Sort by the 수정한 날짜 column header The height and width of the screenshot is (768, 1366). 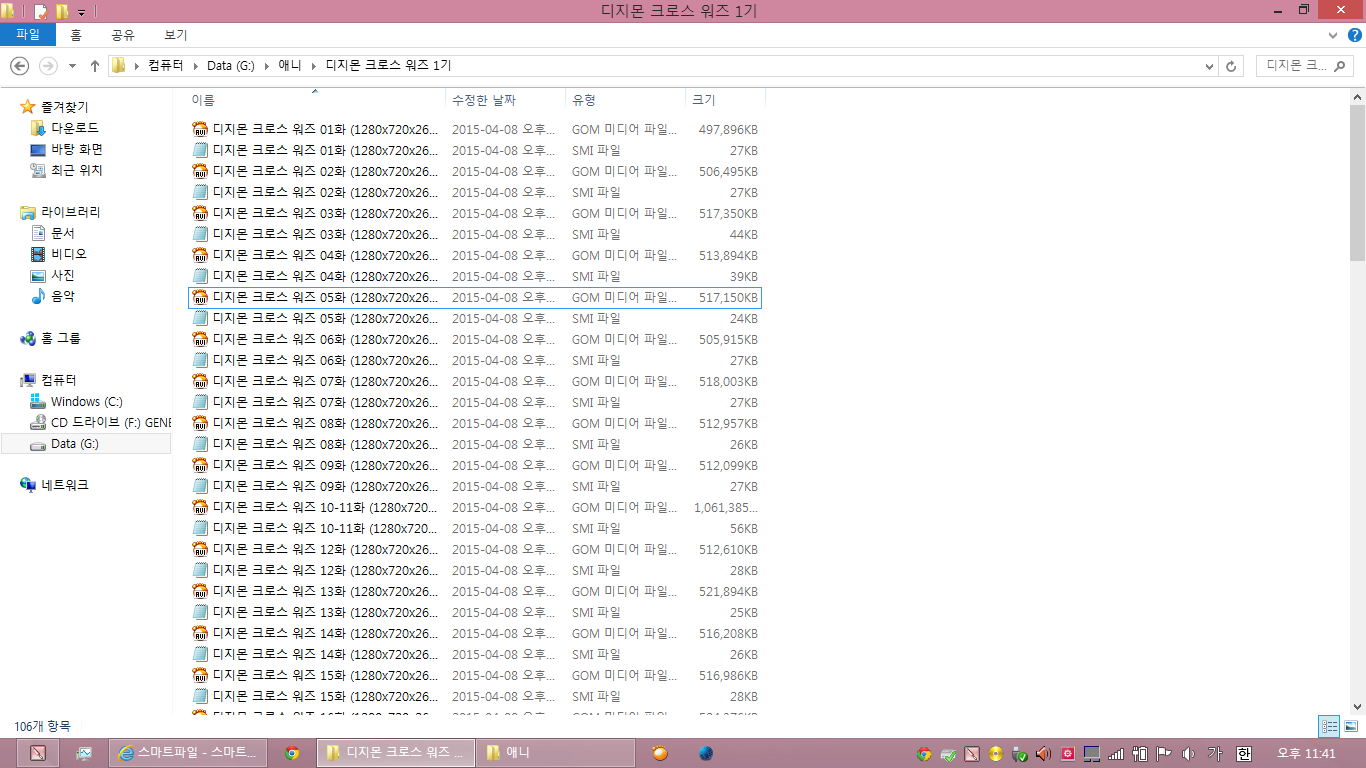[505, 100]
